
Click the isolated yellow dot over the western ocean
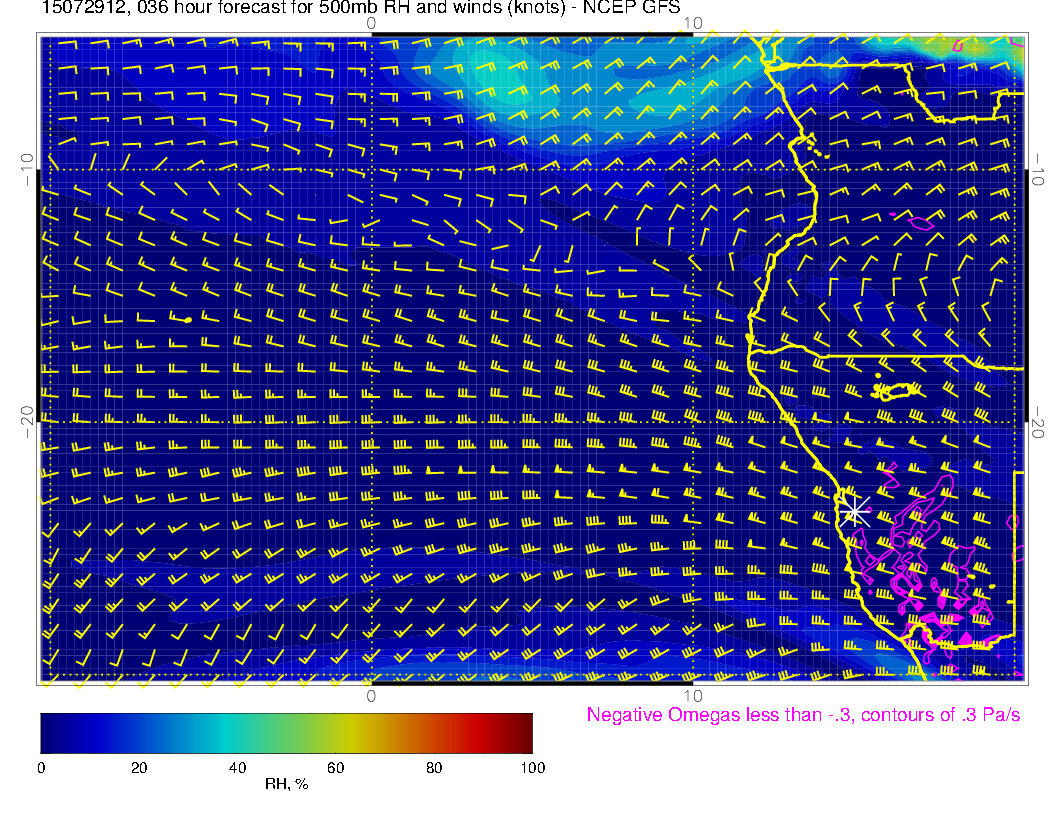pos(188,320)
